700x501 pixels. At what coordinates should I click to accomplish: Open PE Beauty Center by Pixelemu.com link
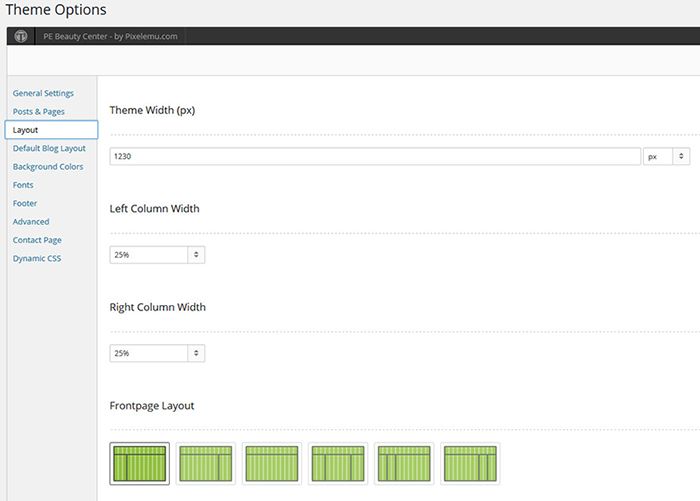coord(110,37)
